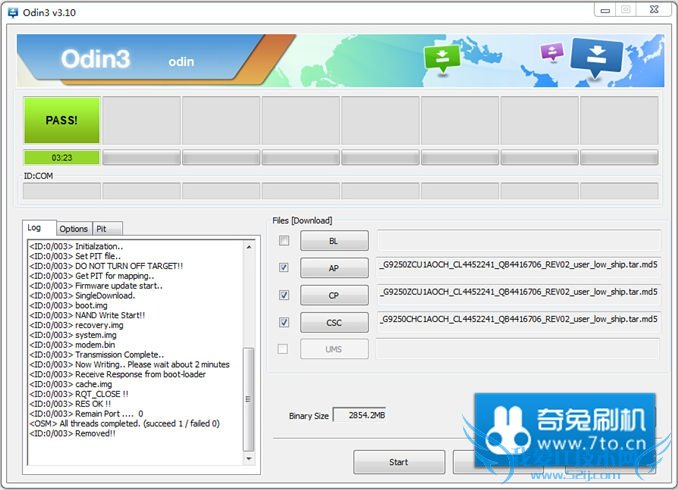Screen dimensions: 678x490
Task: Click the log scrollbar up arrow
Action: pos(249,247)
